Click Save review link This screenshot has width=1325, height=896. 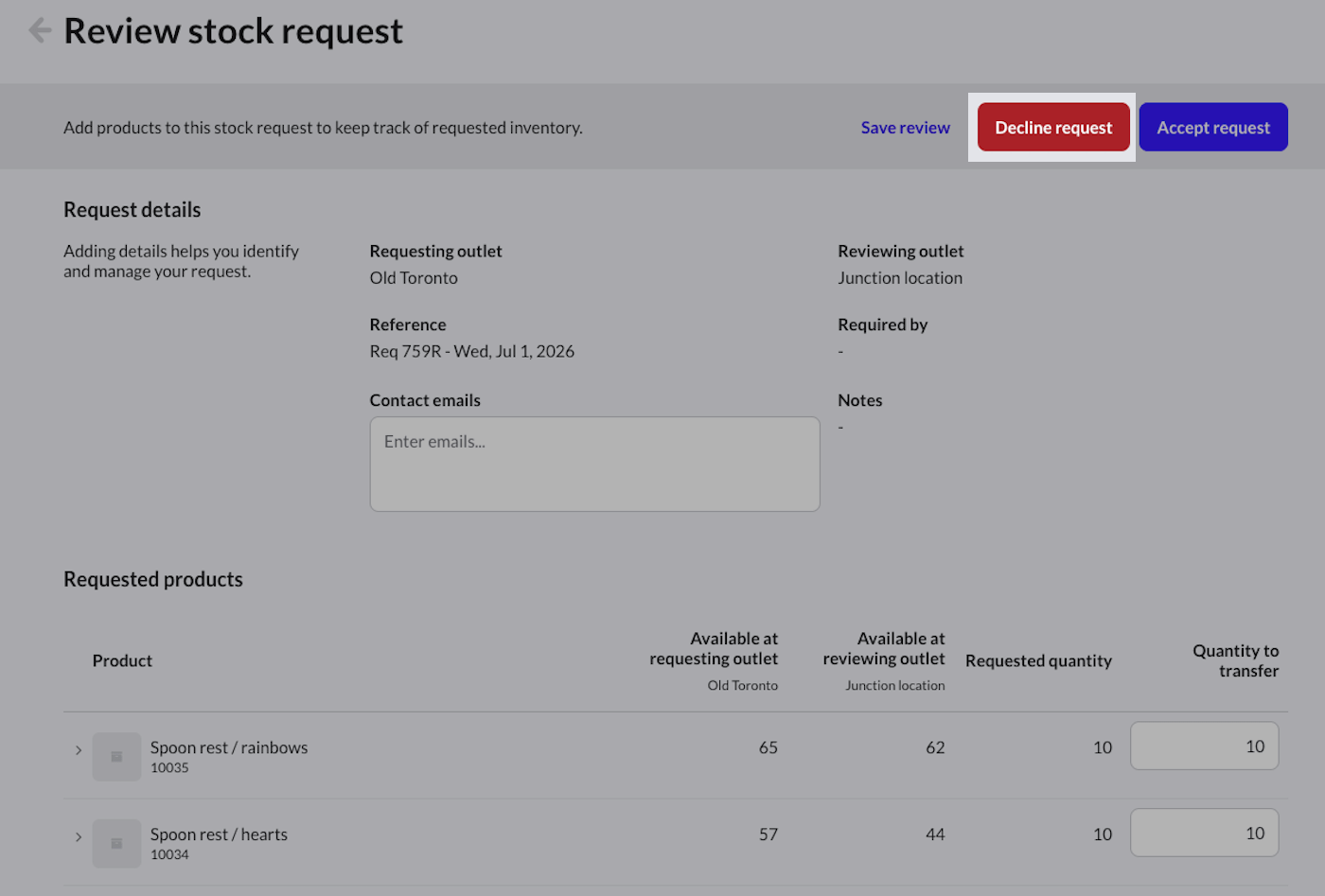905,128
